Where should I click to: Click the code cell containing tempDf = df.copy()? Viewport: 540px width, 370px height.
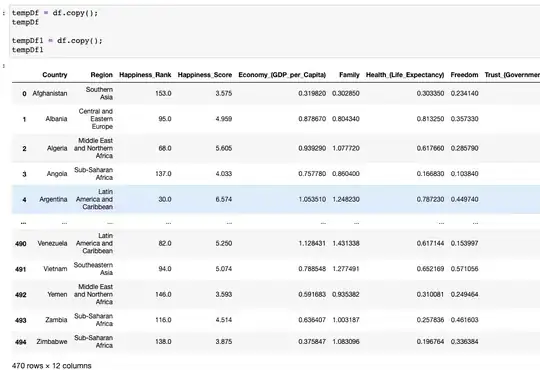(x=275, y=31)
